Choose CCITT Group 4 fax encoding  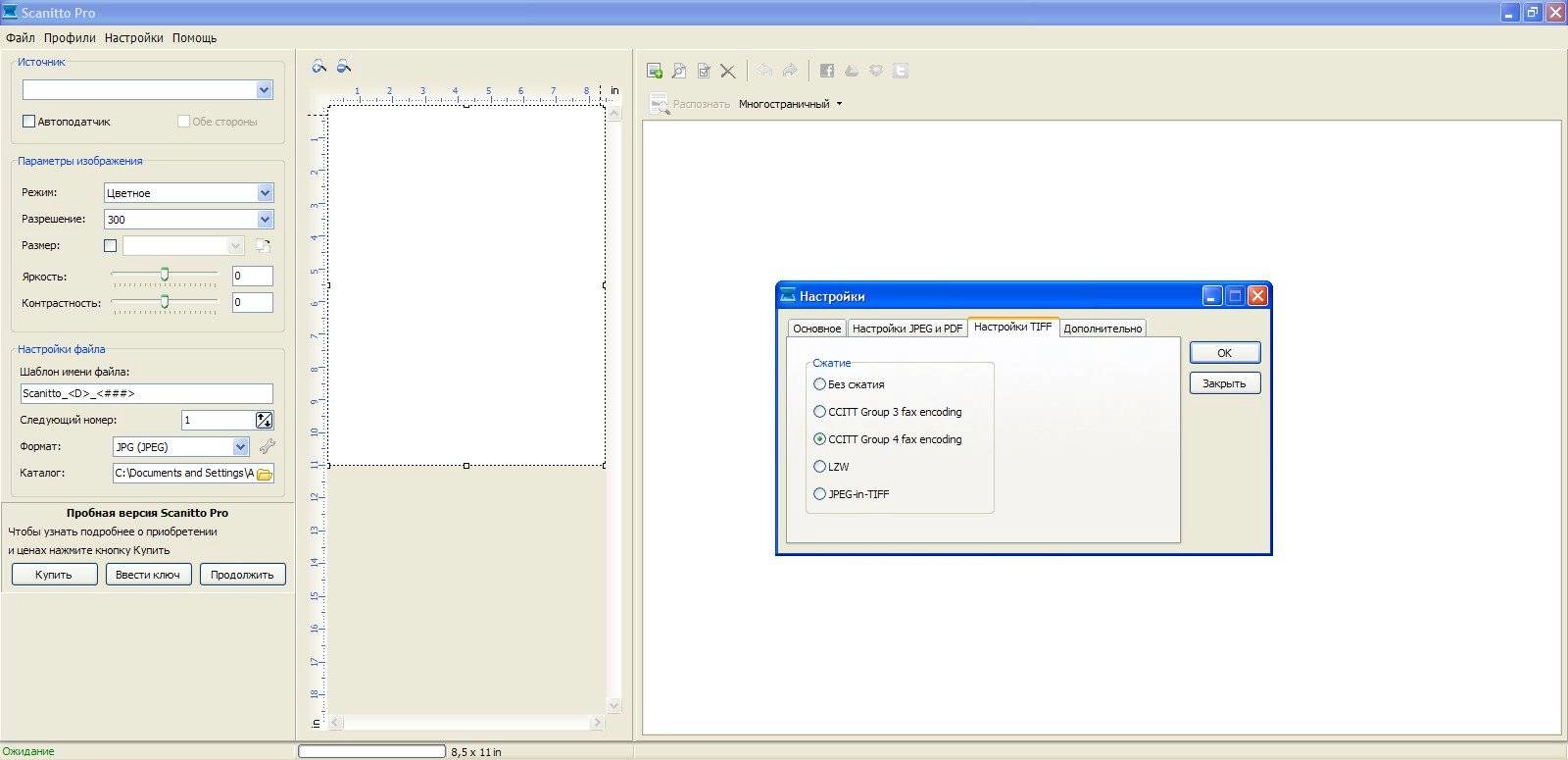(820, 439)
